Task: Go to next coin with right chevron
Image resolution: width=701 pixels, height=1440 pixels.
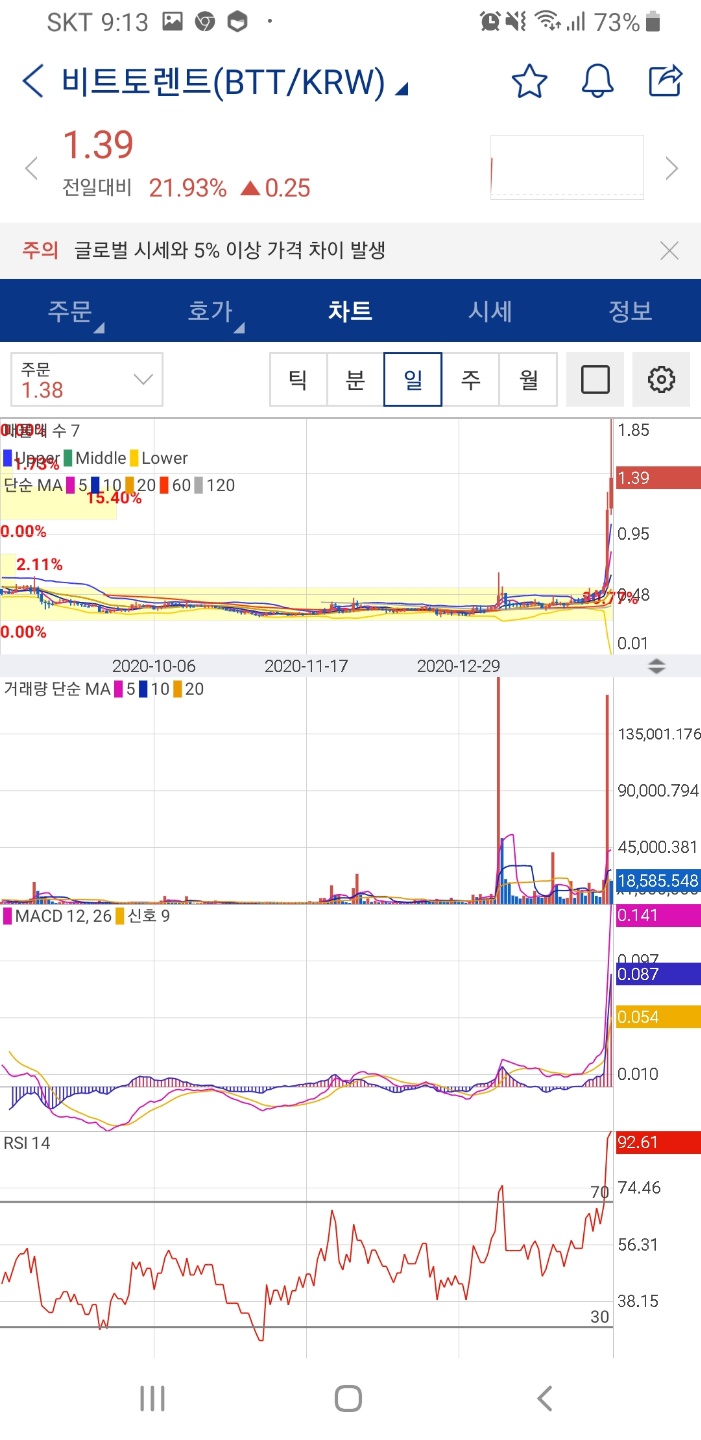Action: click(672, 168)
